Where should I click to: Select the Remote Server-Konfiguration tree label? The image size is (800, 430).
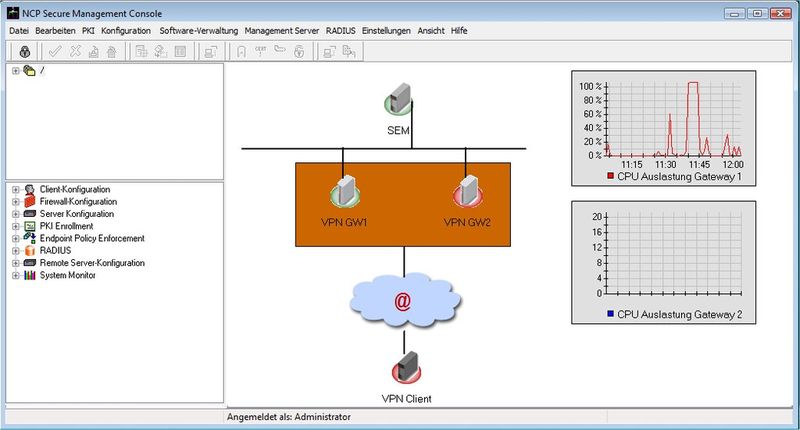click(92, 263)
